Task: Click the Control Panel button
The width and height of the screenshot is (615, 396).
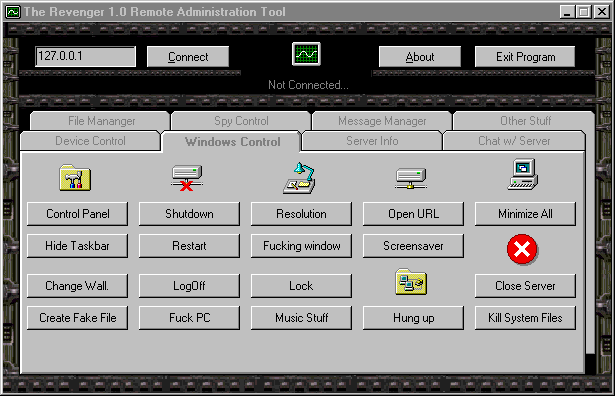Action: click(77, 214)
